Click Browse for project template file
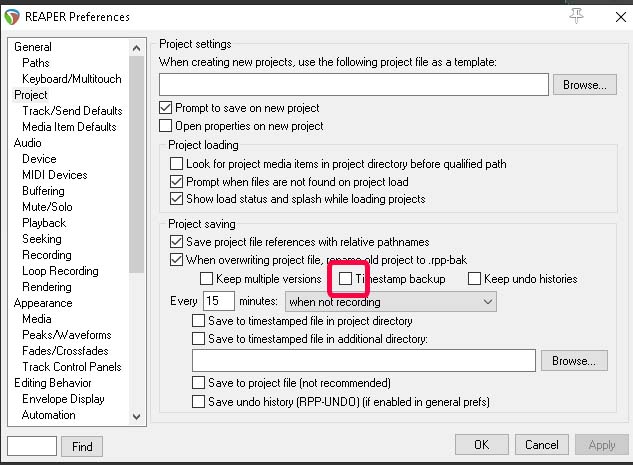Screen dimensions: 633x465 [585, 85]
